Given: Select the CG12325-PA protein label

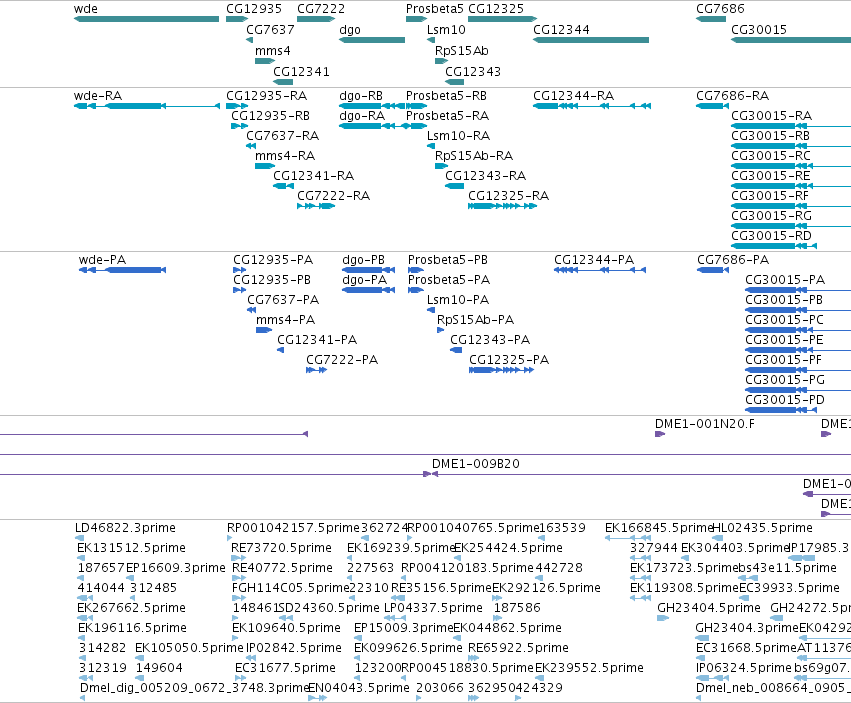Looking at the screenshot, I should point(509,360).
